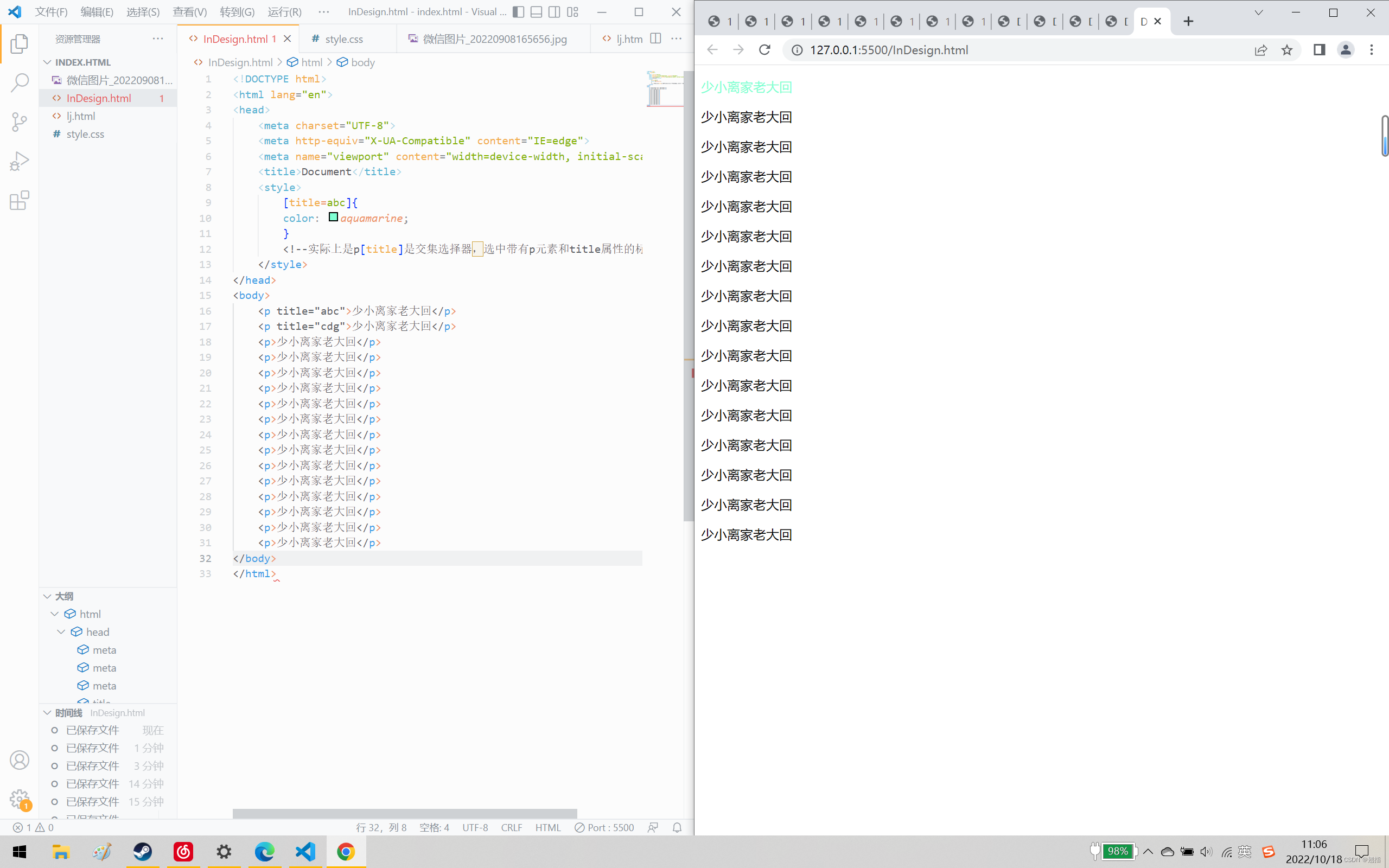Toggle Live Server Port 5500 off
This screenshot has width=1389, height=868.
(x=604, y=827)
